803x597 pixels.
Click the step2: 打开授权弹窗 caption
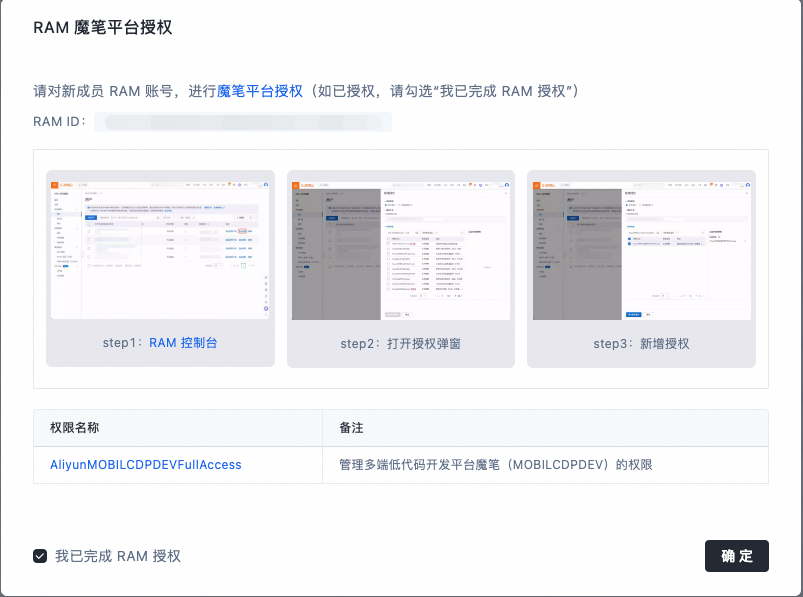point(400,344)
